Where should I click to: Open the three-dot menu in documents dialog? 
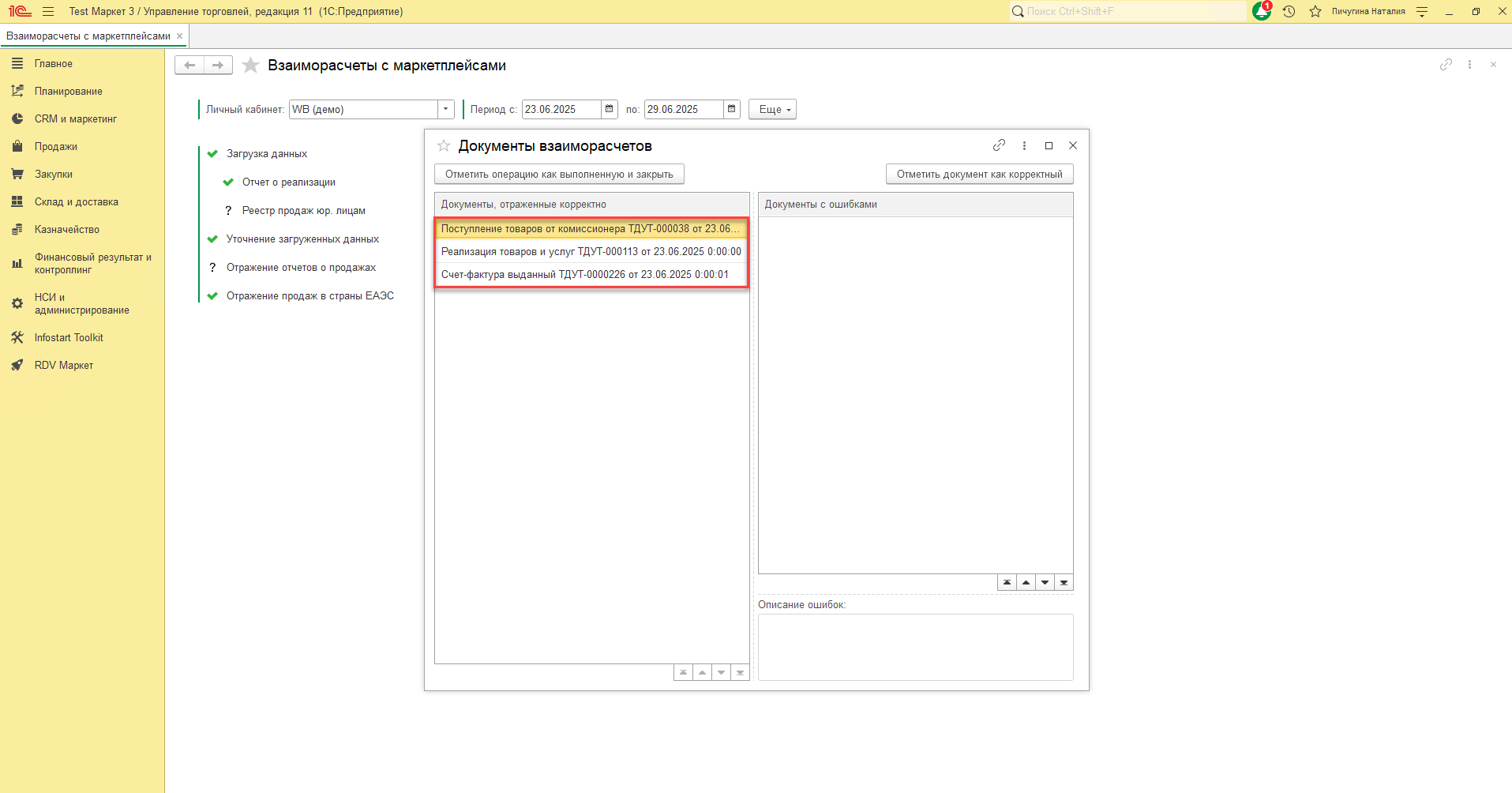1024,145
